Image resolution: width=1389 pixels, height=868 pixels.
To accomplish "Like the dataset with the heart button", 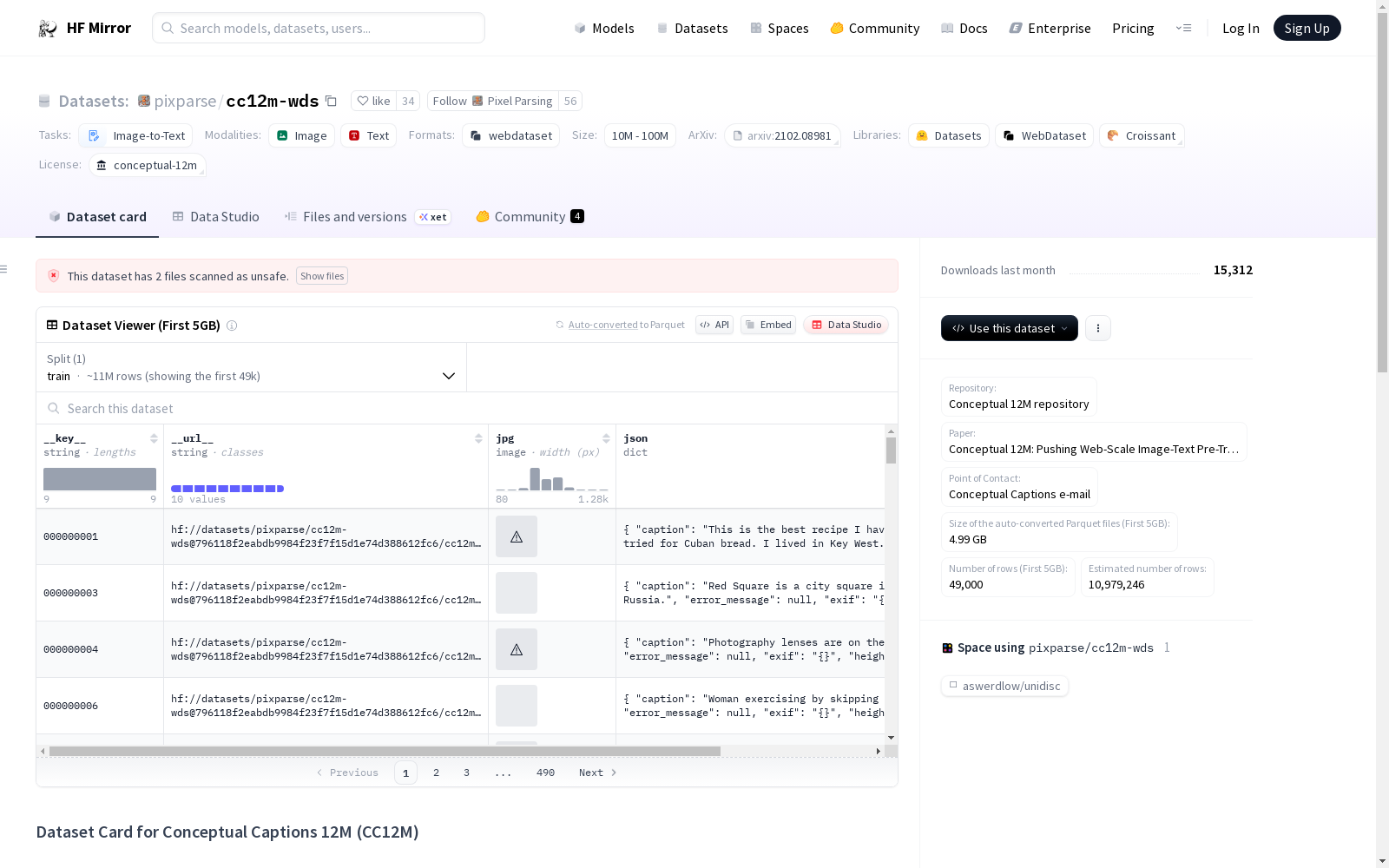I will (x=374, y=101).
